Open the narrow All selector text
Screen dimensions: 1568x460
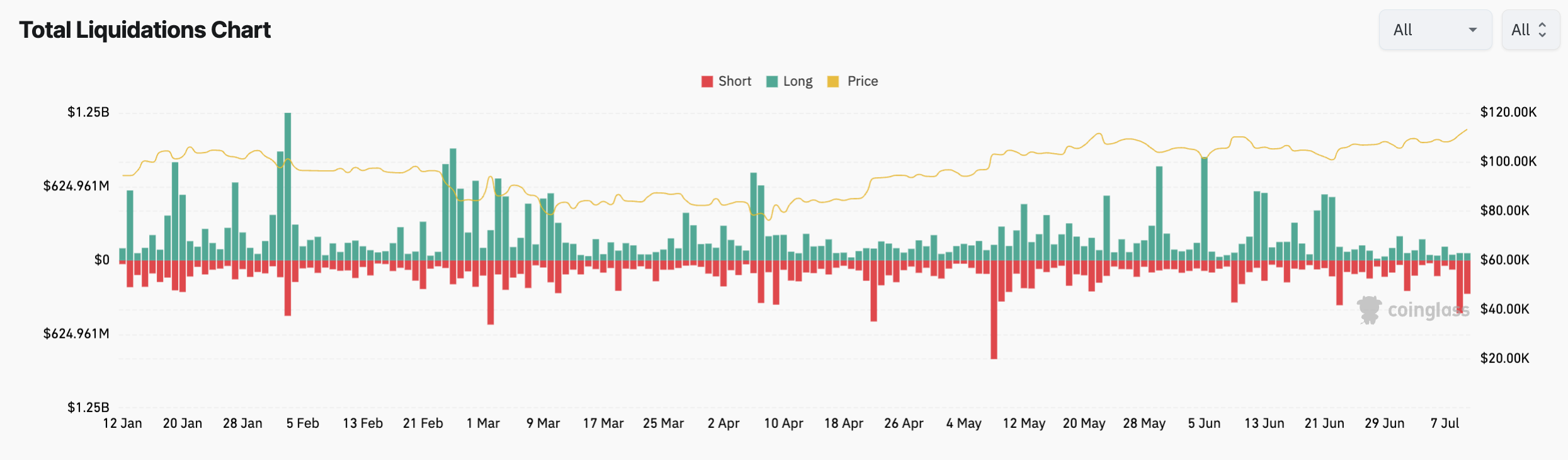[1520, 30]
